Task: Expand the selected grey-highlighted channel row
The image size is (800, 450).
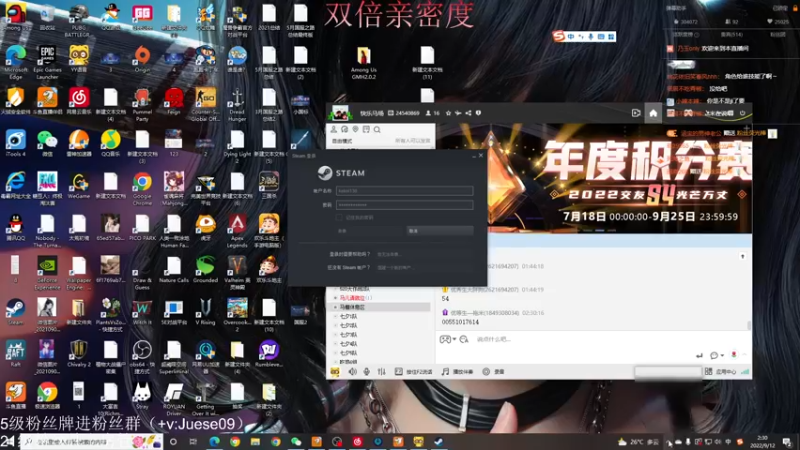Action: 335,307
